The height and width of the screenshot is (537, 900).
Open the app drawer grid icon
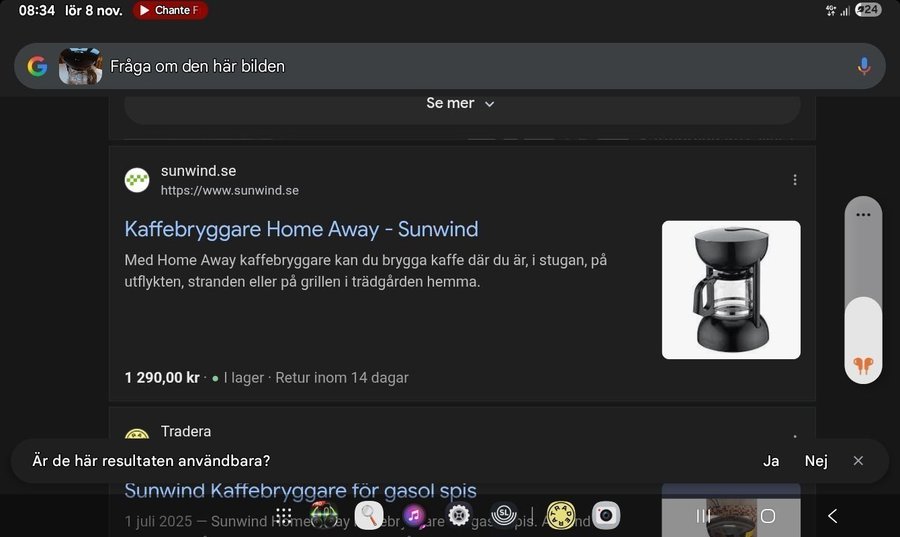pyautogui.click(x=284, y=516)
